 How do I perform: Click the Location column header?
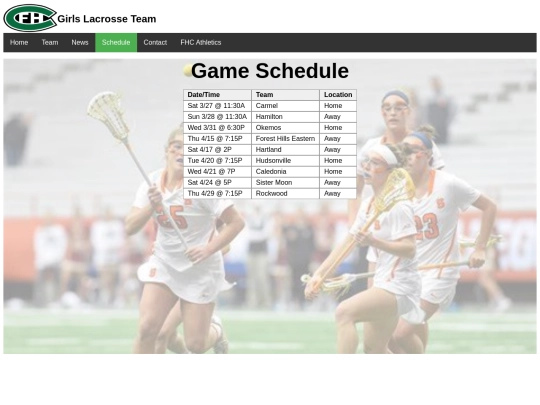pyautogui.click(x=338, y=95)
